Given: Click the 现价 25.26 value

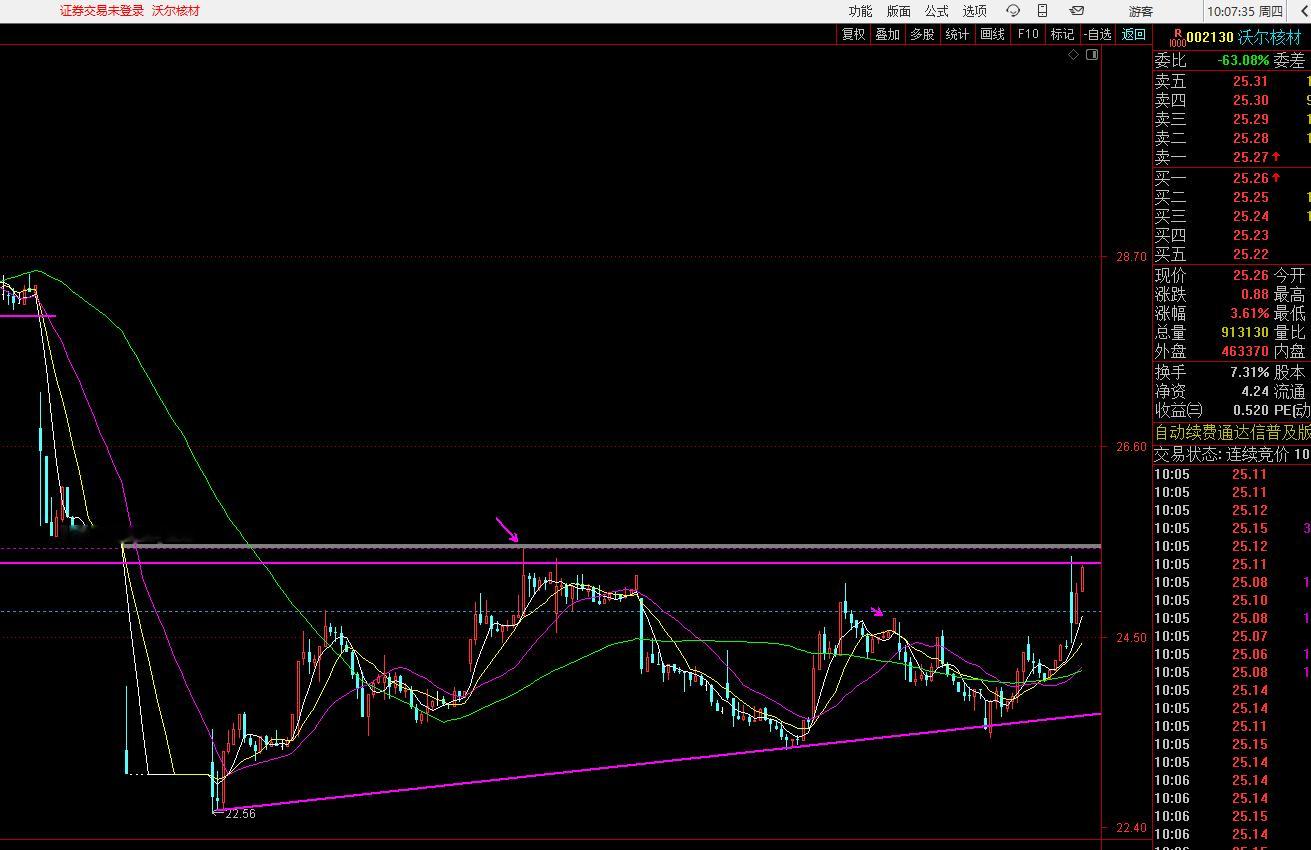Looking at the screenshot, I should [1250, 275].
